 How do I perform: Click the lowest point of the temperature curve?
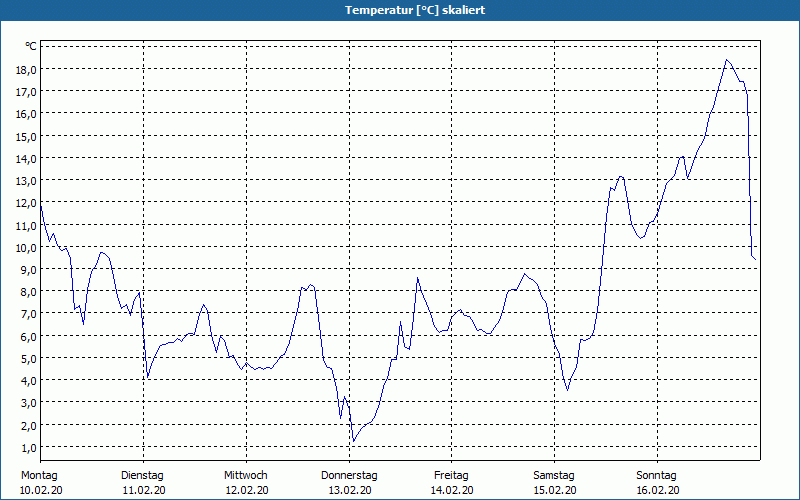[x=352, y=440]
